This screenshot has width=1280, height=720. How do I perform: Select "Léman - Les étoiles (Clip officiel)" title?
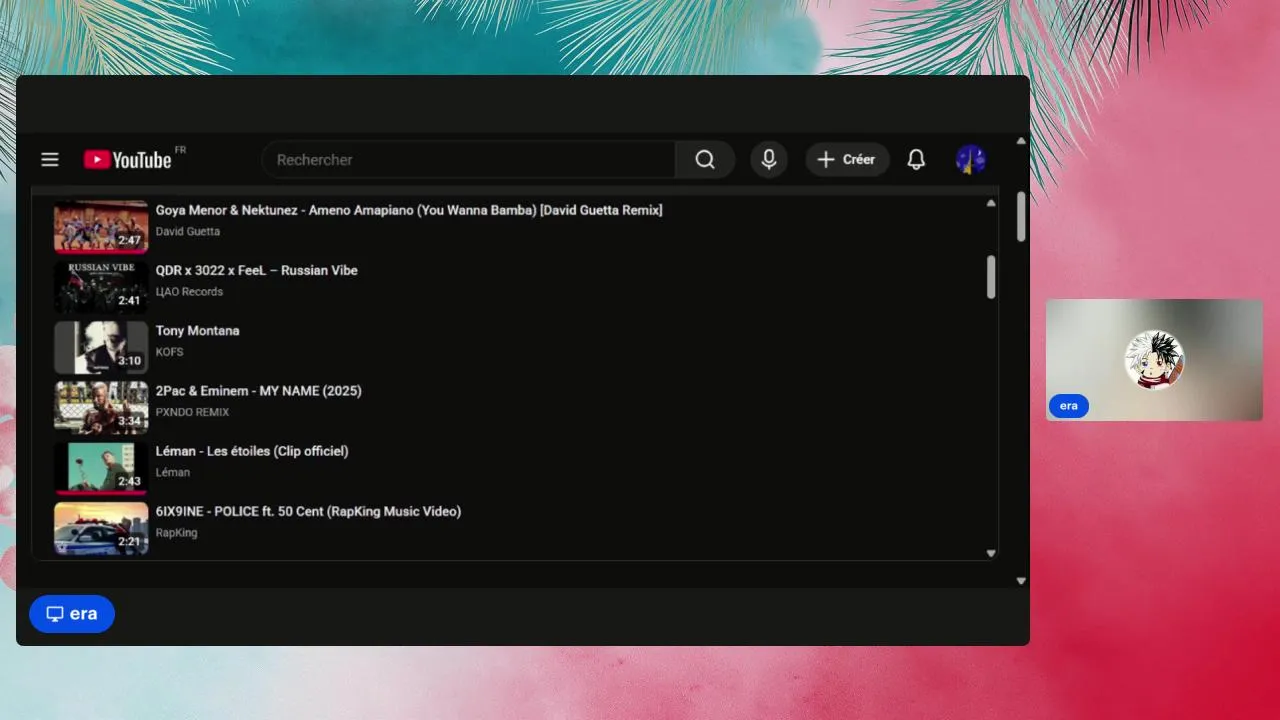coord(252,451)
